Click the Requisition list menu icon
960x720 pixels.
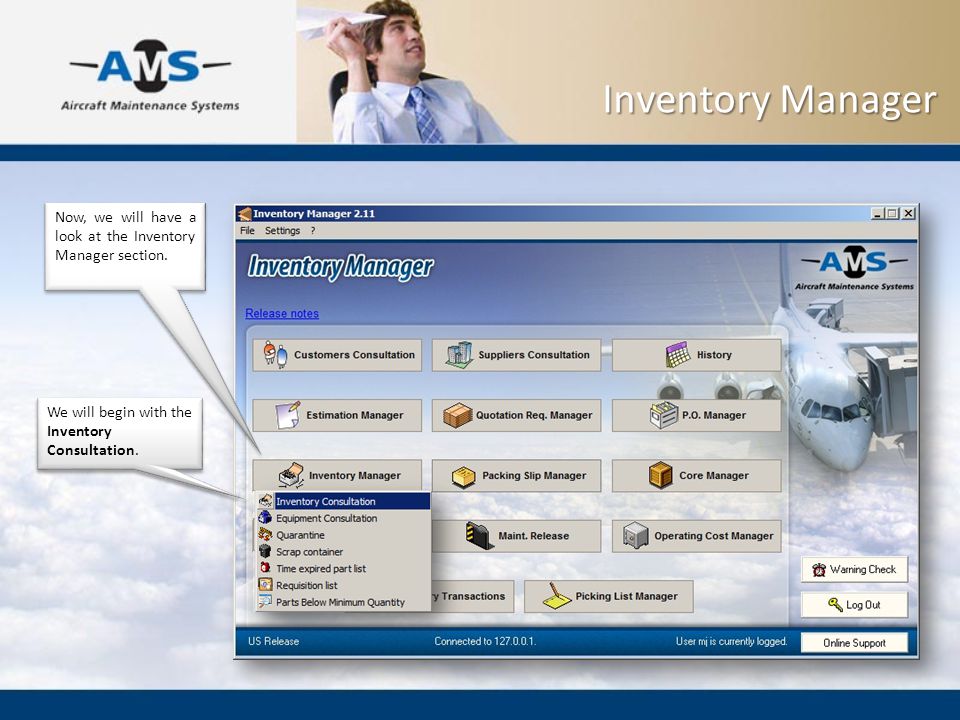pos(265,585)
